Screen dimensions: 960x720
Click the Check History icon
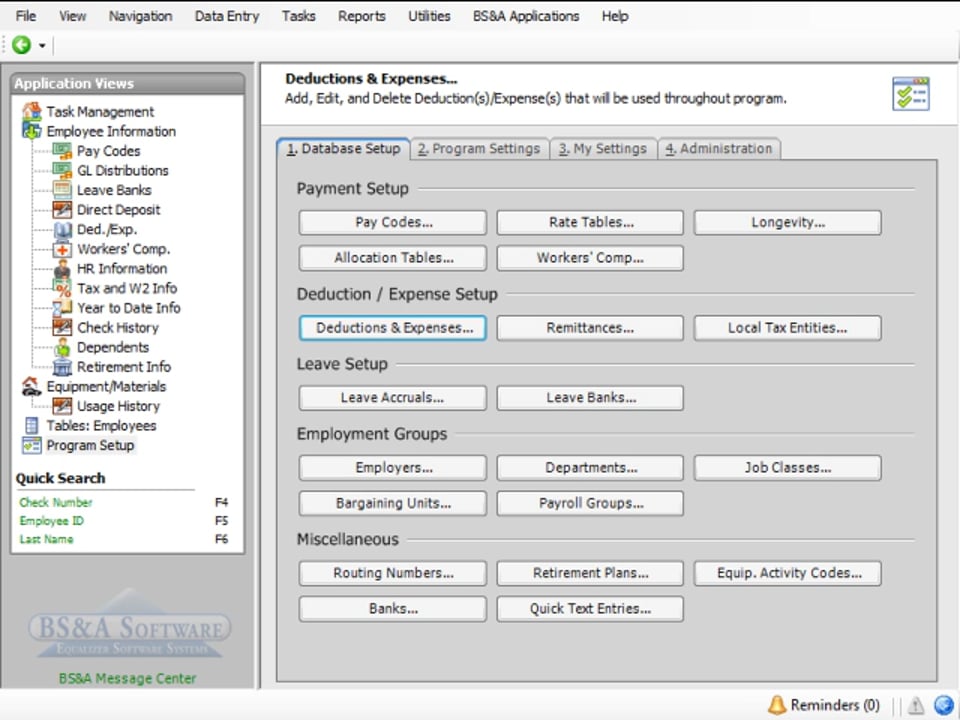(x=62, y=327)
